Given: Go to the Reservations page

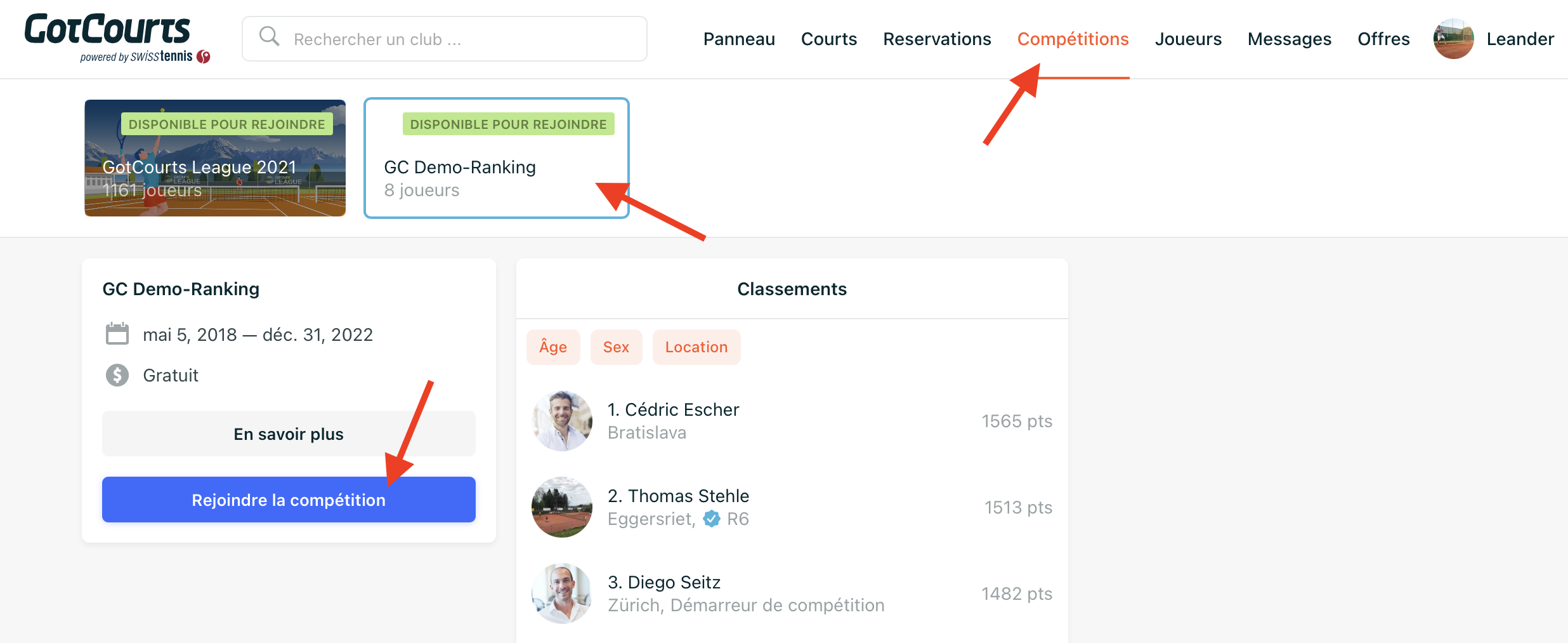Looking at the screenshot, I should [937, 39].
